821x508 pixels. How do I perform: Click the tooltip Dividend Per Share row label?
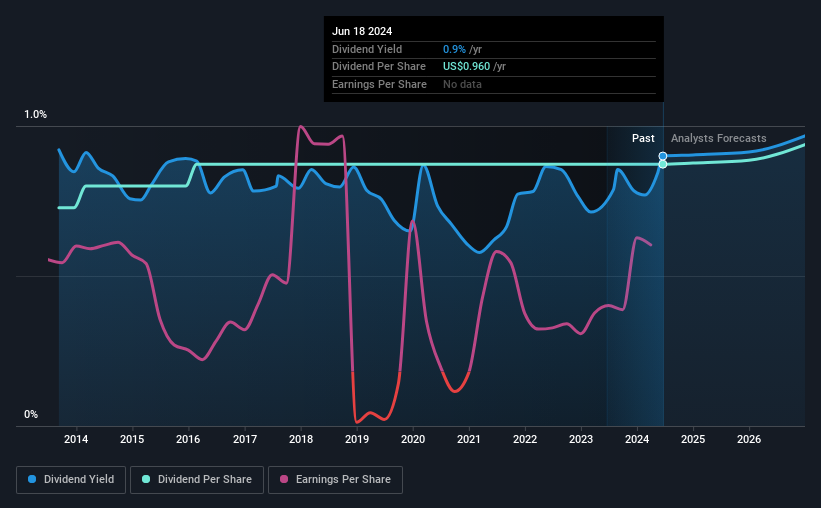379,67
